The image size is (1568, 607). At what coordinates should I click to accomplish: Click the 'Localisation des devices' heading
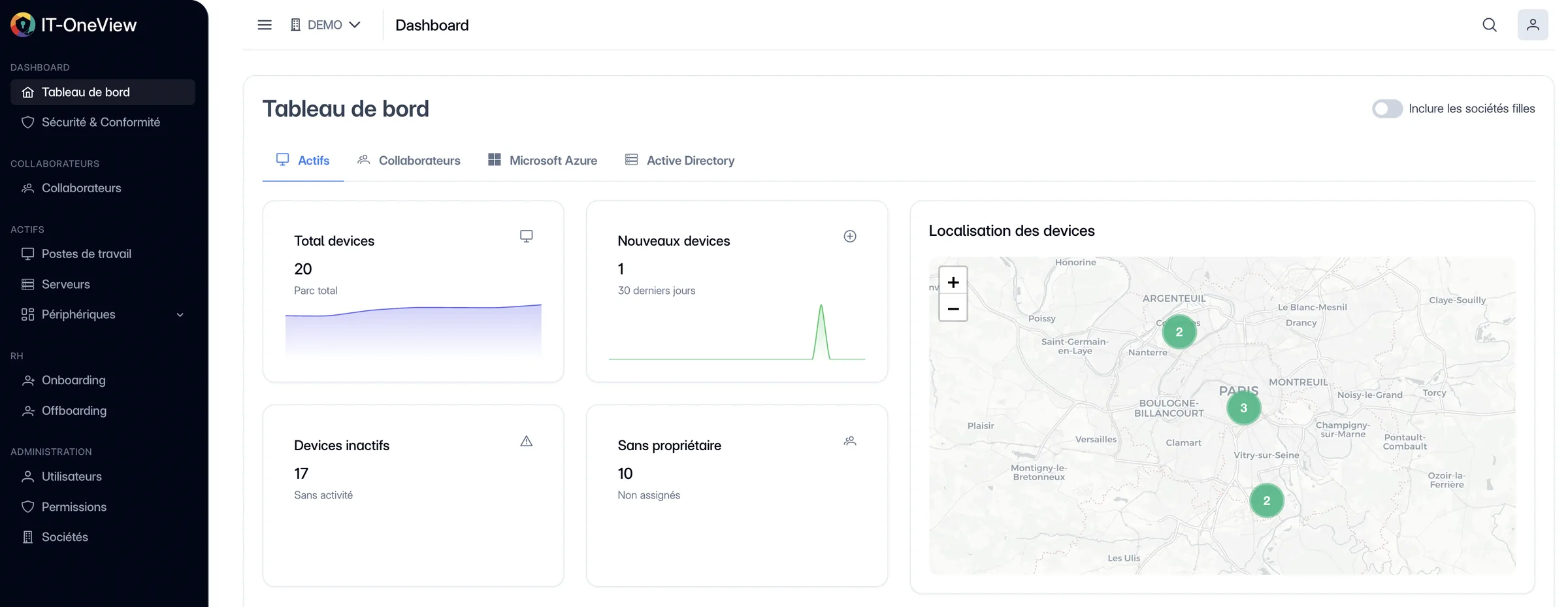1011,231
